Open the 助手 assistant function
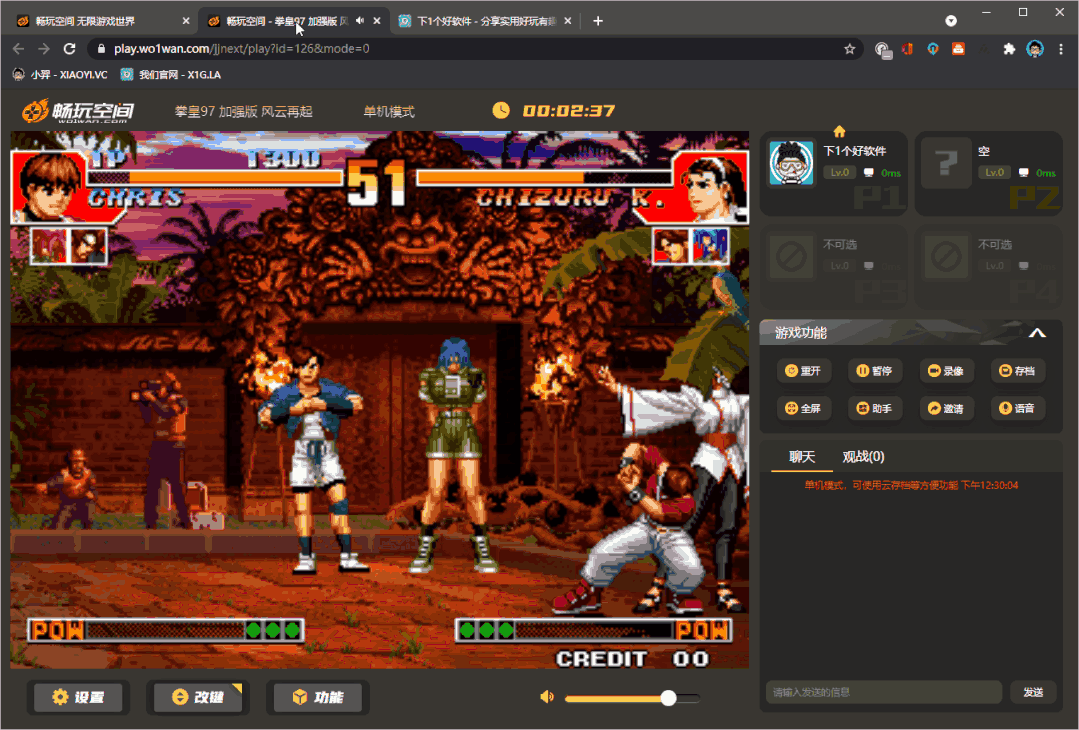Screen dimensions: 1079x730 coord(873,408)
